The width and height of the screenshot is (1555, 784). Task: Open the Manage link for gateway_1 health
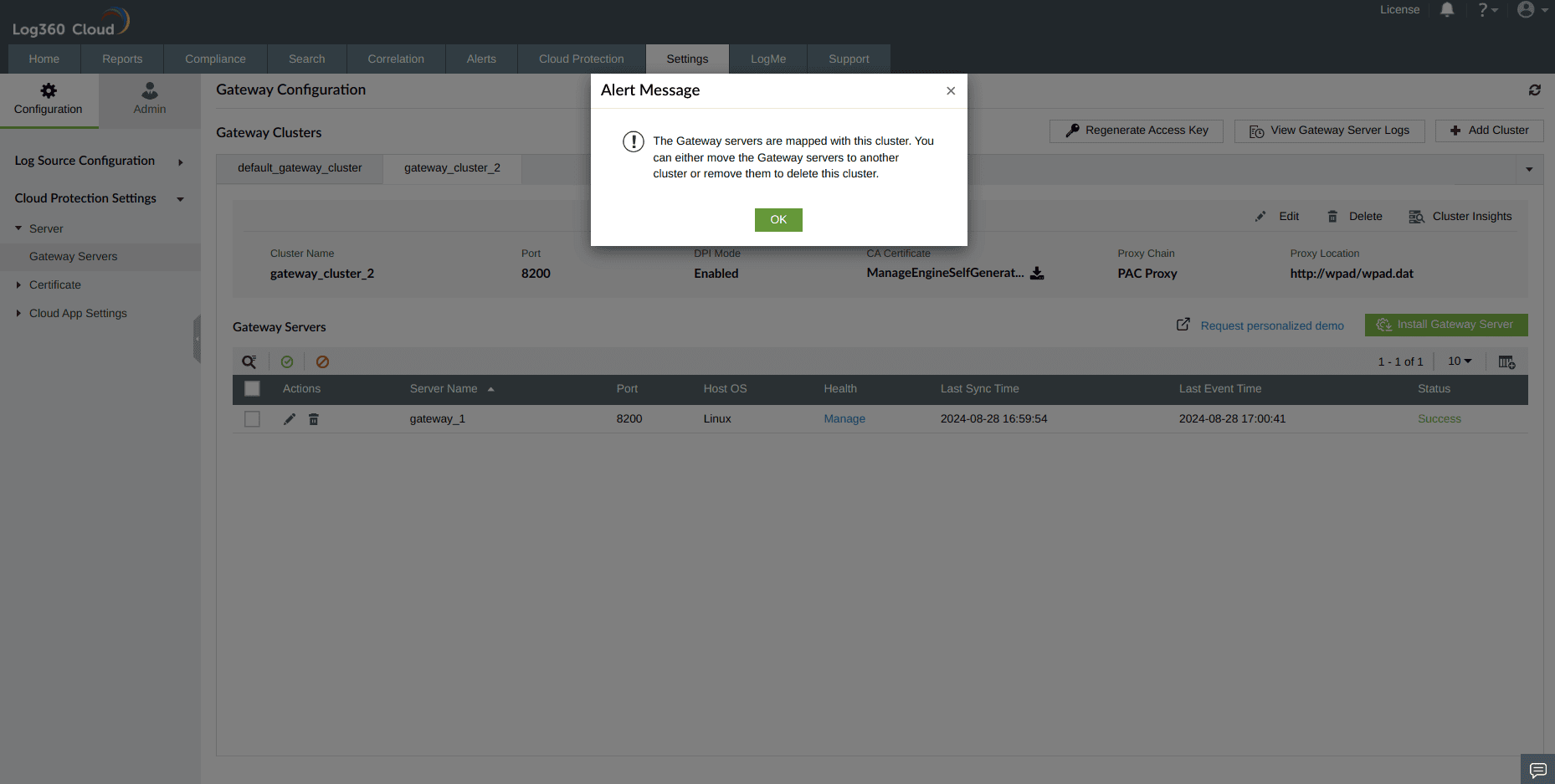pyautogui.click(x=844, y=418)
